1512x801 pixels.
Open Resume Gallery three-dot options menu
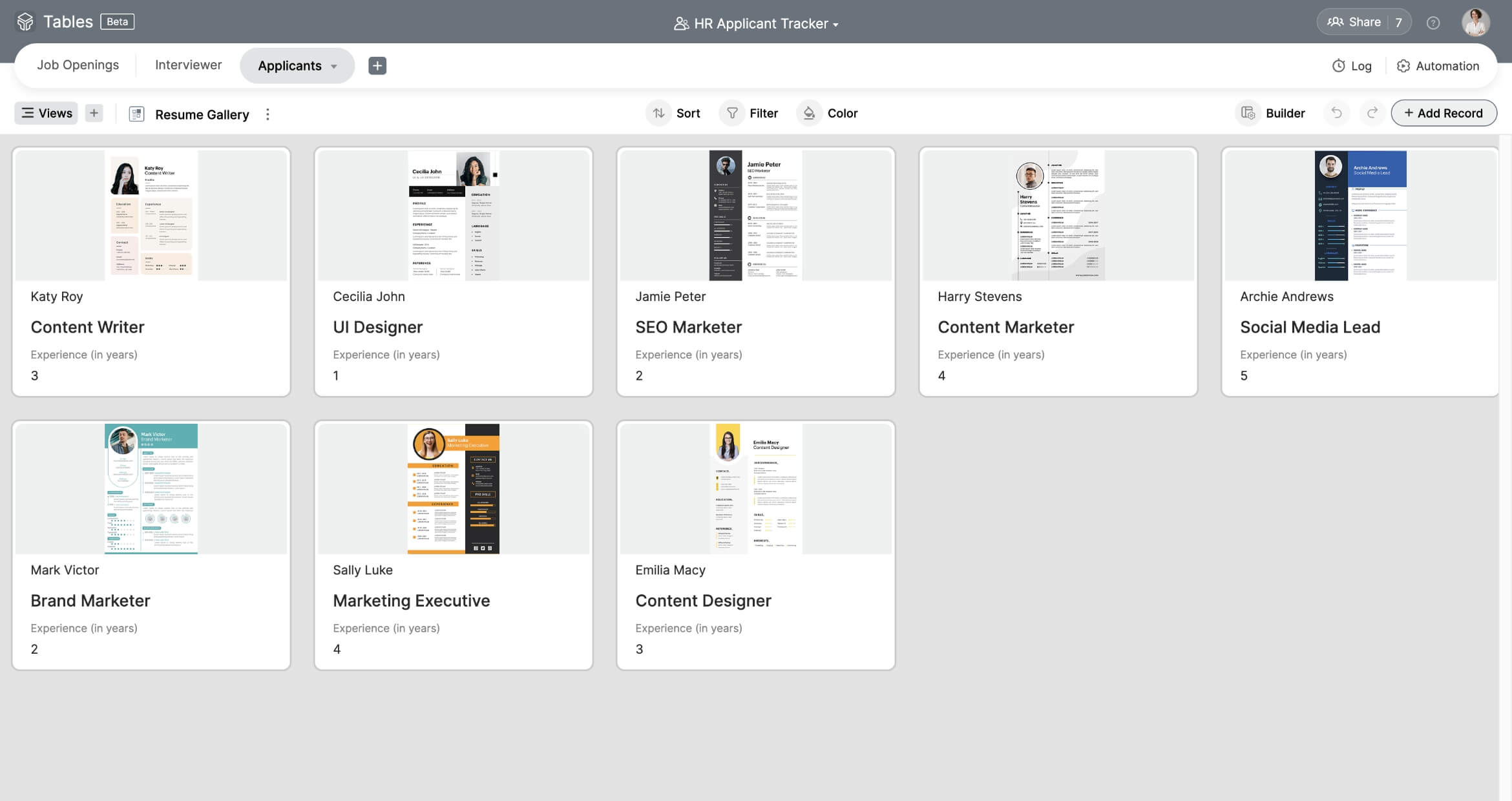[x=268, y=114]
